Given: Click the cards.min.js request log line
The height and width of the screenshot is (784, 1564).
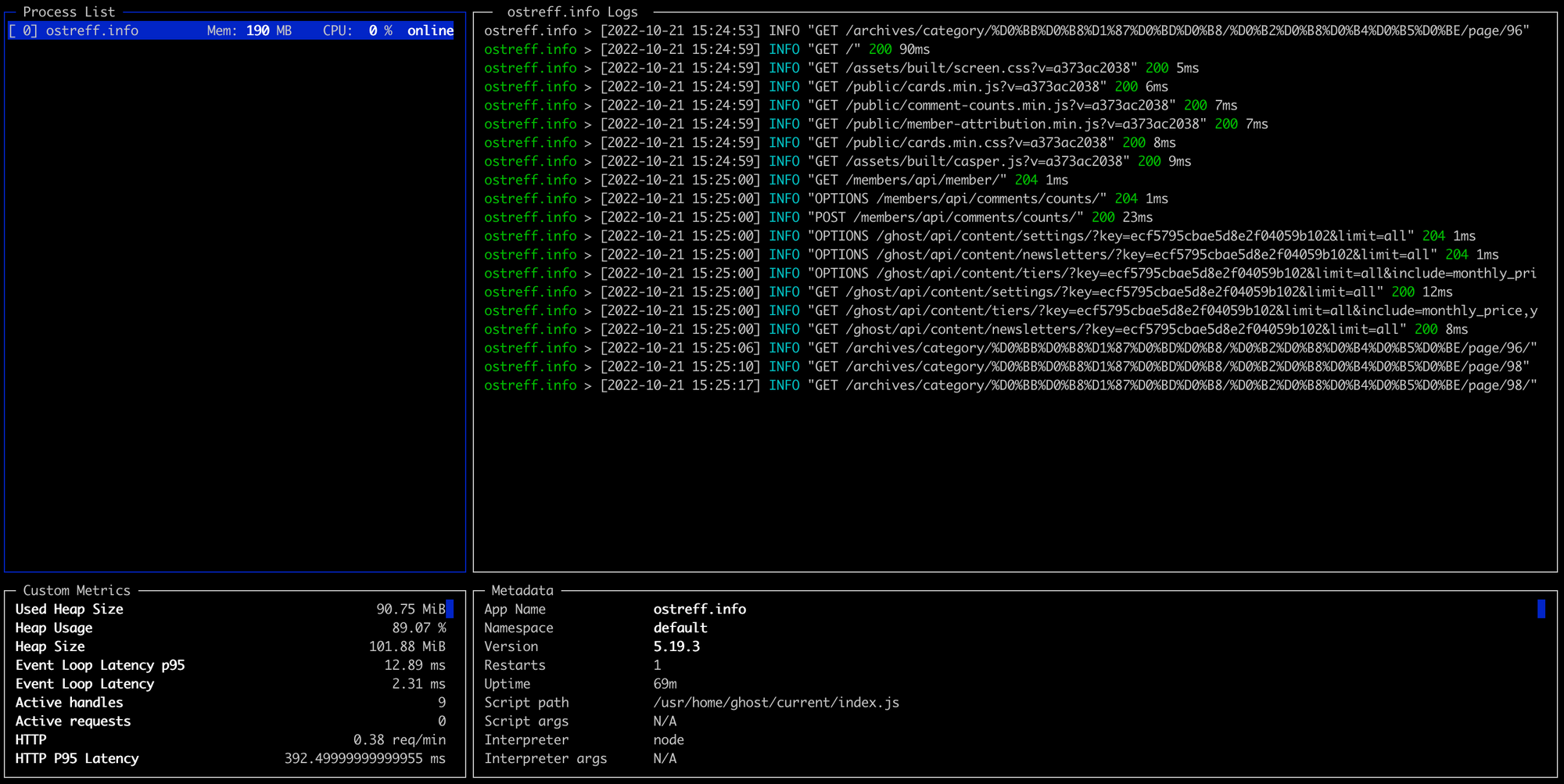Looking at the screenshot, I should tap(827, 87).
